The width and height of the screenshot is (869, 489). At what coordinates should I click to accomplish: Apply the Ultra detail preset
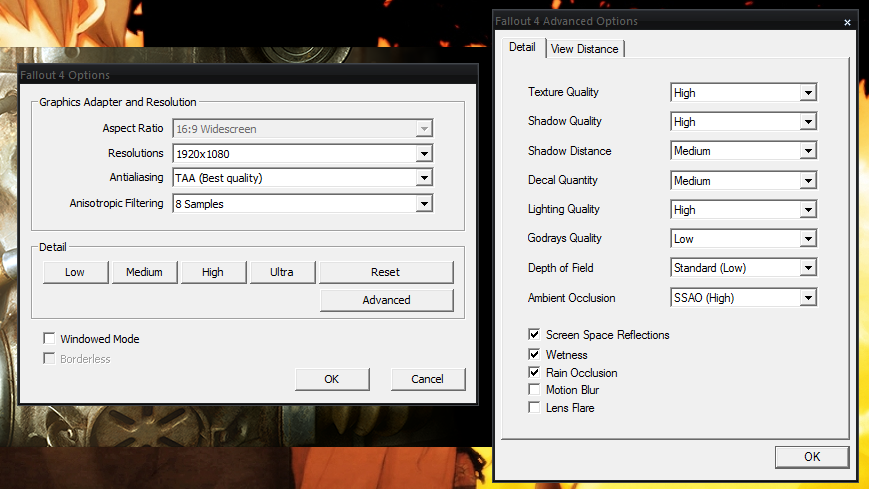tap(283, 272)
